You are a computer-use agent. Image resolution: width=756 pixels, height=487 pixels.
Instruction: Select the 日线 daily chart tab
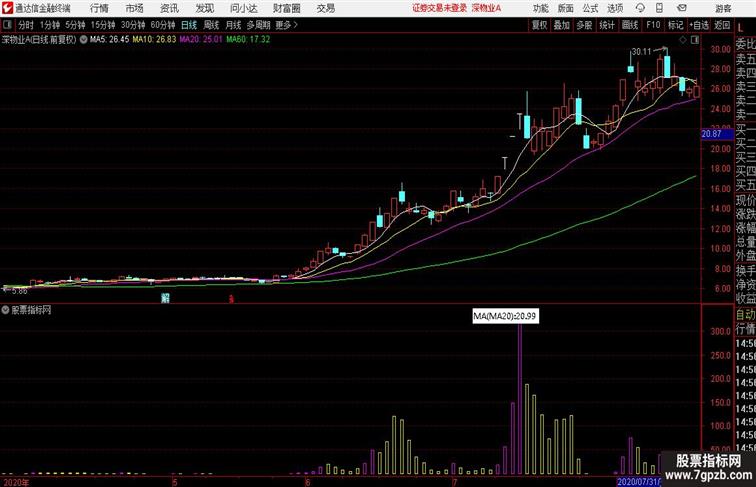point(189,25)
